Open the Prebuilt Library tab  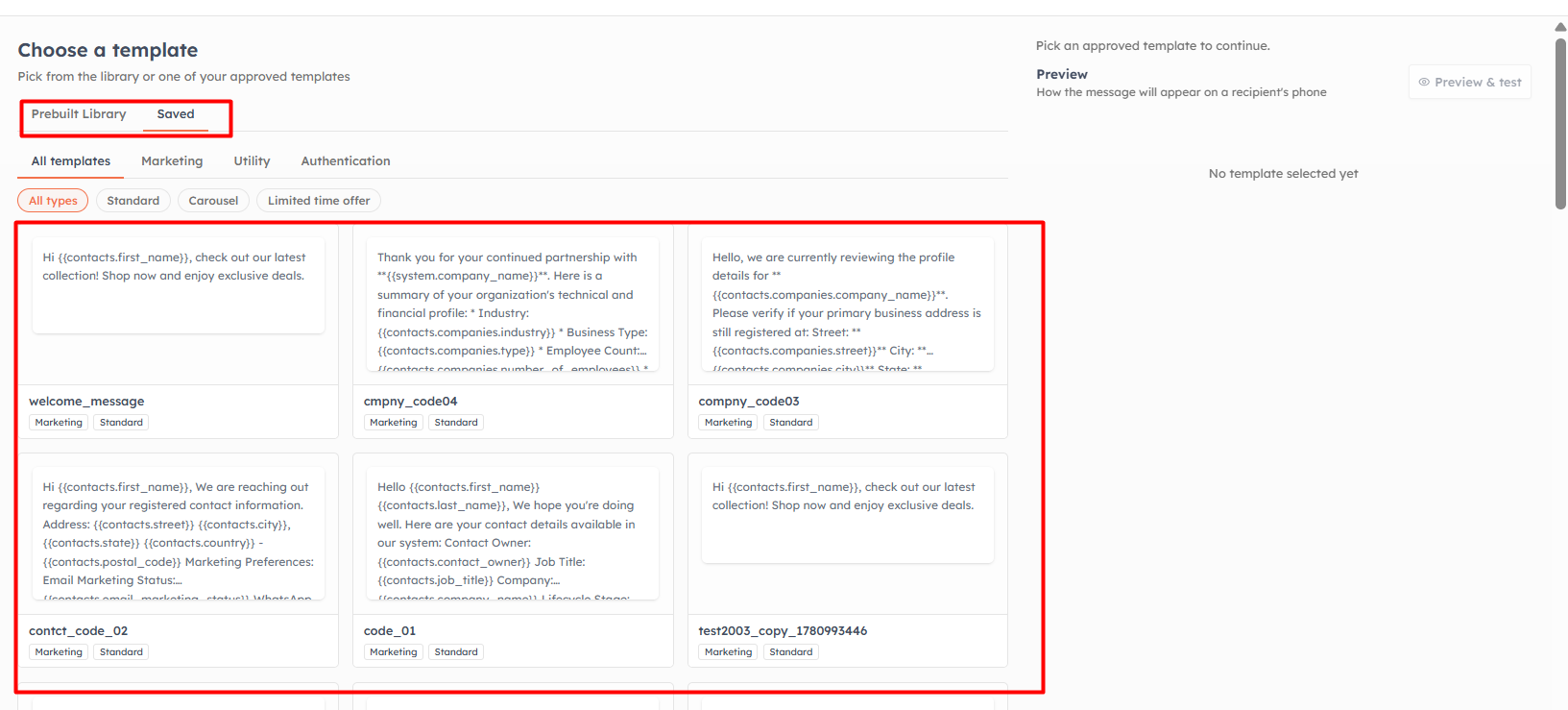coord(79,114)
